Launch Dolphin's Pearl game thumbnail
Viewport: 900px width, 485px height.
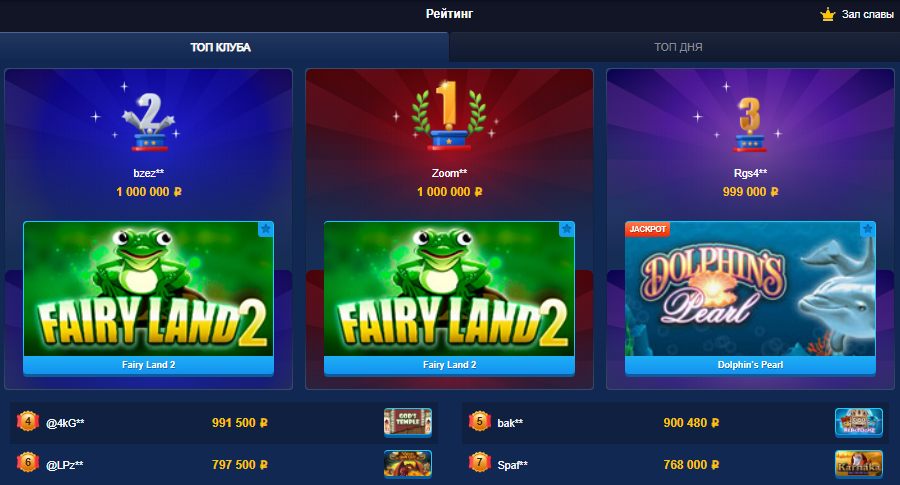750,289
